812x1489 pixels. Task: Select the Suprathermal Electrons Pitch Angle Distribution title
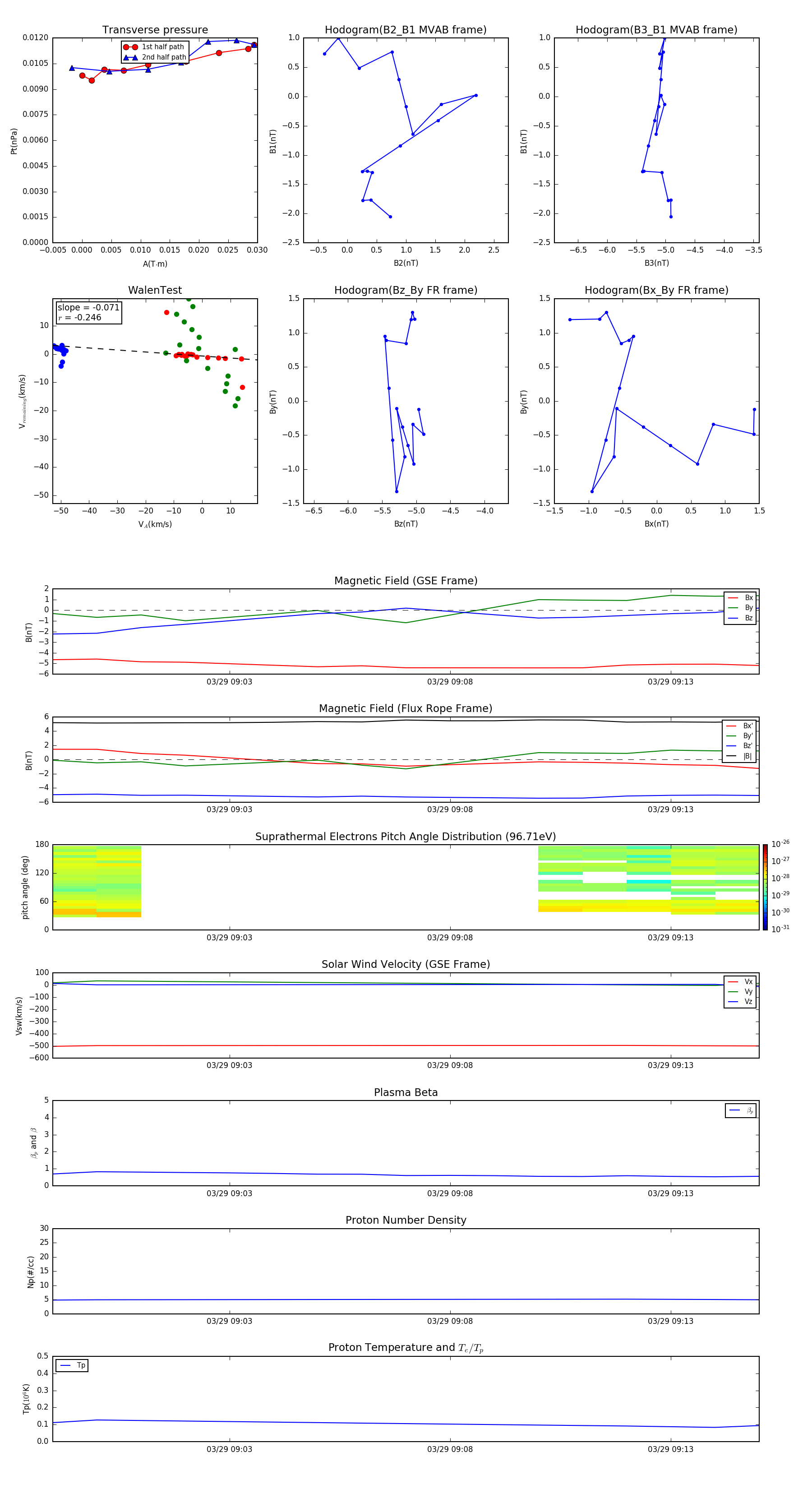406,837
